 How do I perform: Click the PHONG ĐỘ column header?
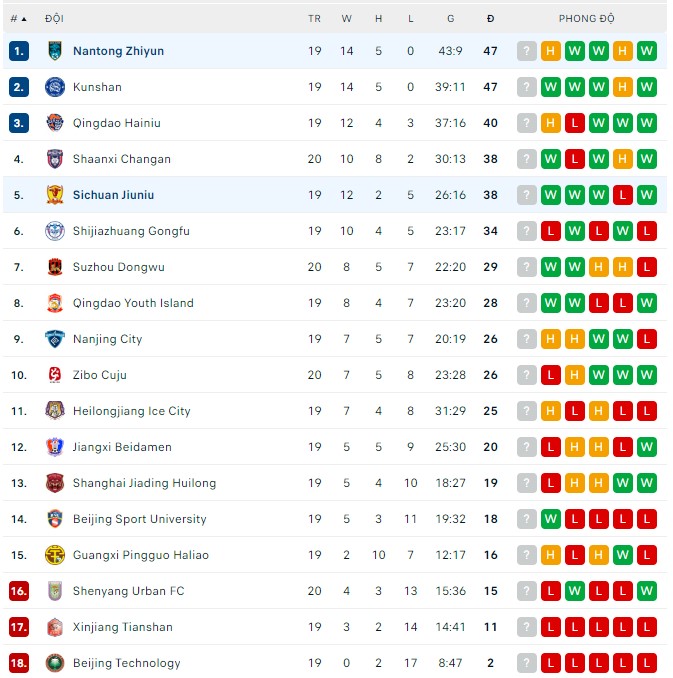[x=586, y=19]
